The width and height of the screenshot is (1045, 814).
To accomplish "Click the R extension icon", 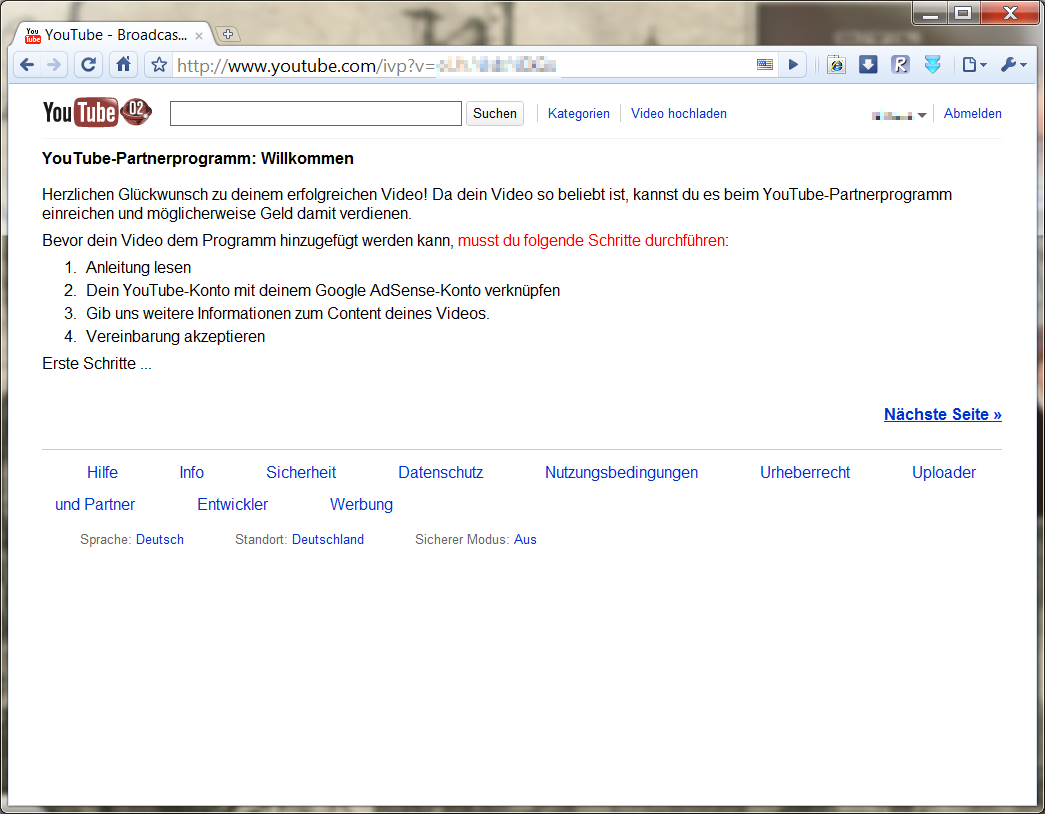I will click(x=900, y=65).
